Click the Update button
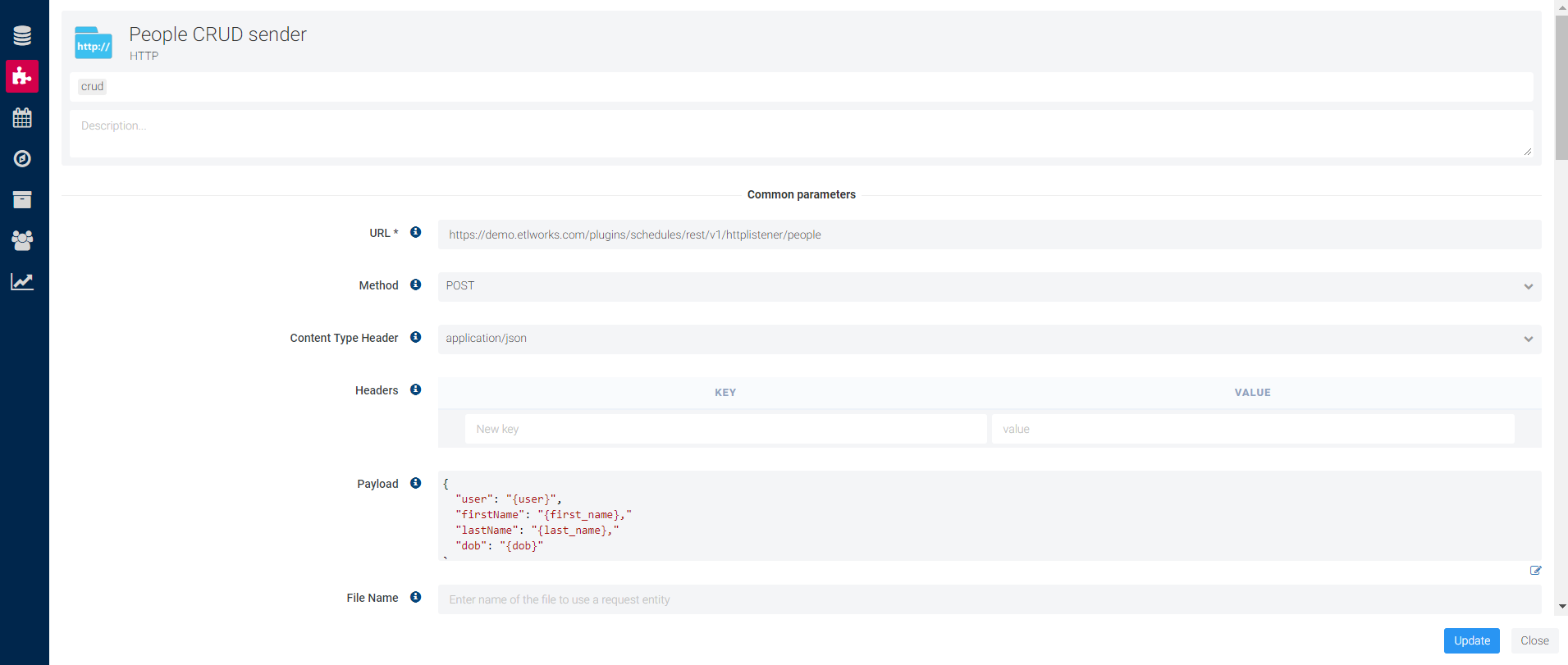 coord(1472,640)
